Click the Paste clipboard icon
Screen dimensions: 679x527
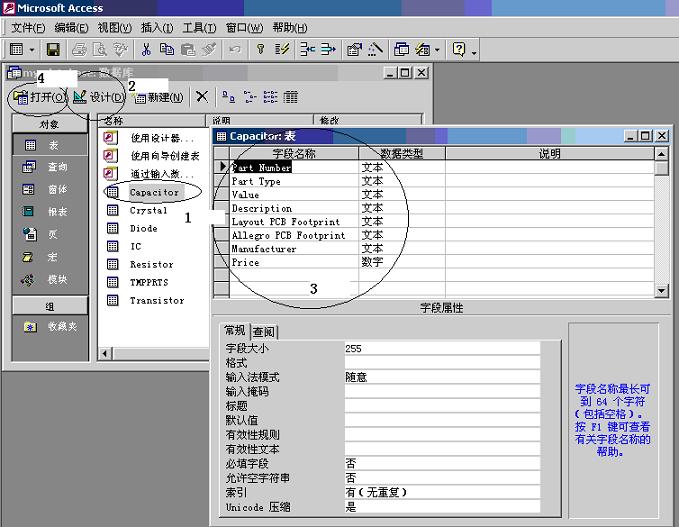(x=188, y=49)
